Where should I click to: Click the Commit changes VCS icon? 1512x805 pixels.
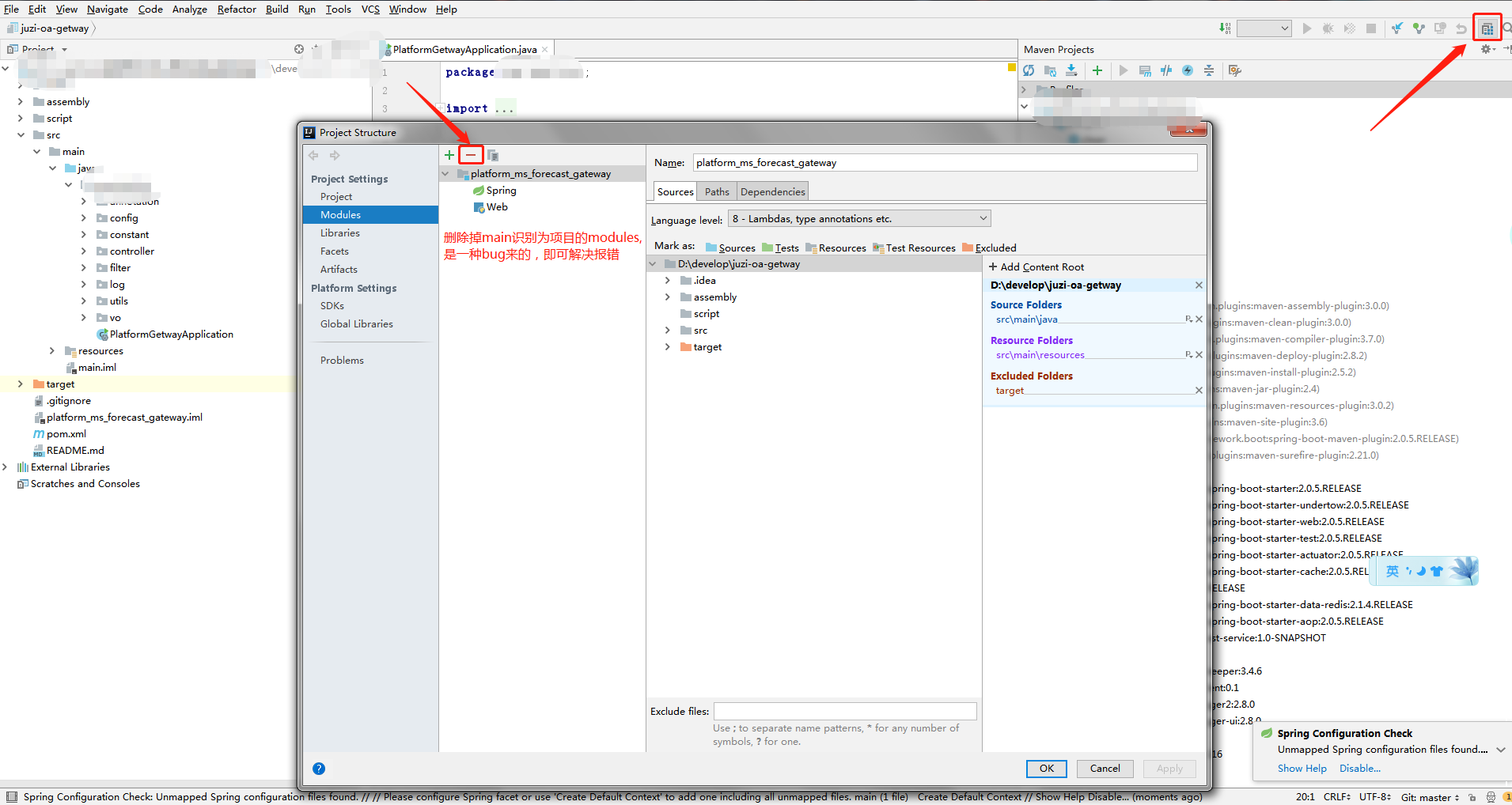pyautogui.click(x=1419, y=28)
